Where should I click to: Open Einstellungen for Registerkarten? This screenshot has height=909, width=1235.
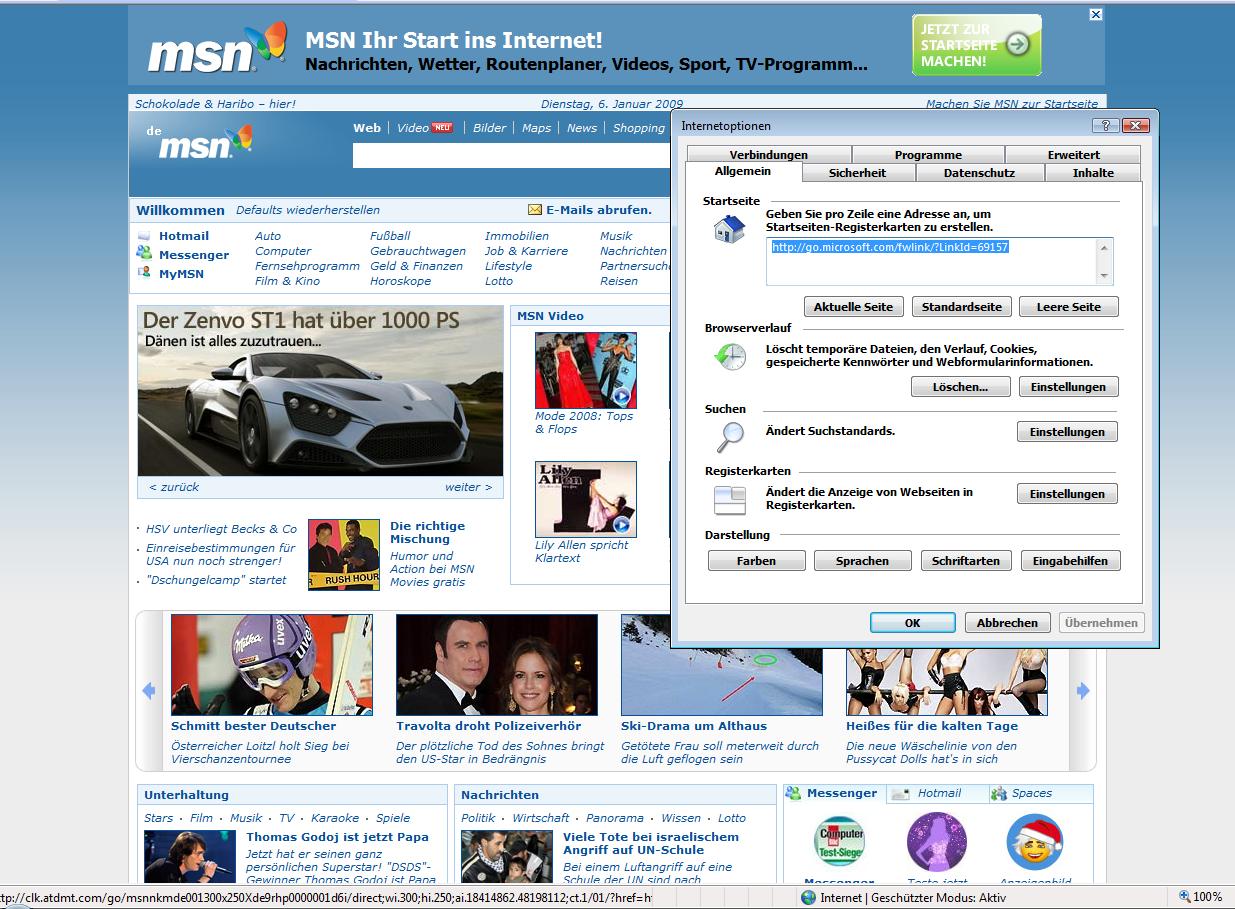click(1067, 494)
